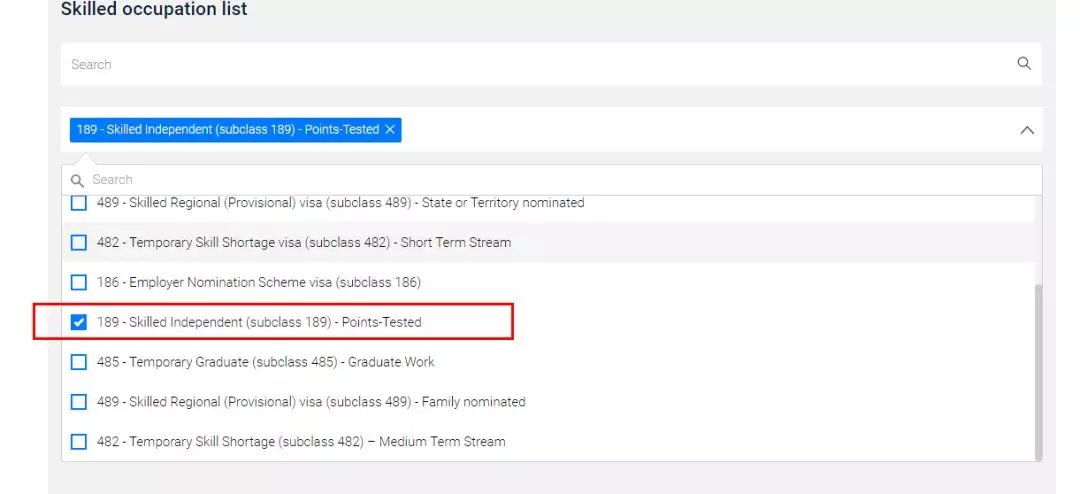Select 485 Temporary Graduate checkbox
Screen dimensions: 1080x494
tap(79, 362)
